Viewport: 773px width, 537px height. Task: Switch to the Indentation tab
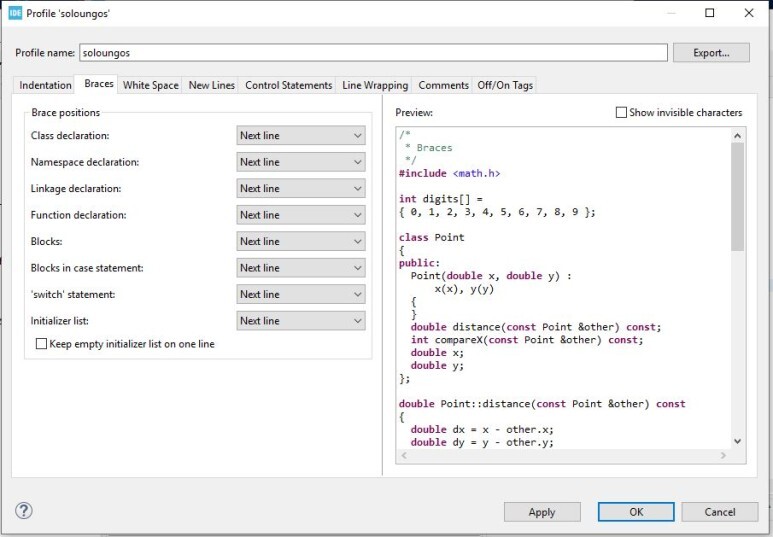(45, 85)
